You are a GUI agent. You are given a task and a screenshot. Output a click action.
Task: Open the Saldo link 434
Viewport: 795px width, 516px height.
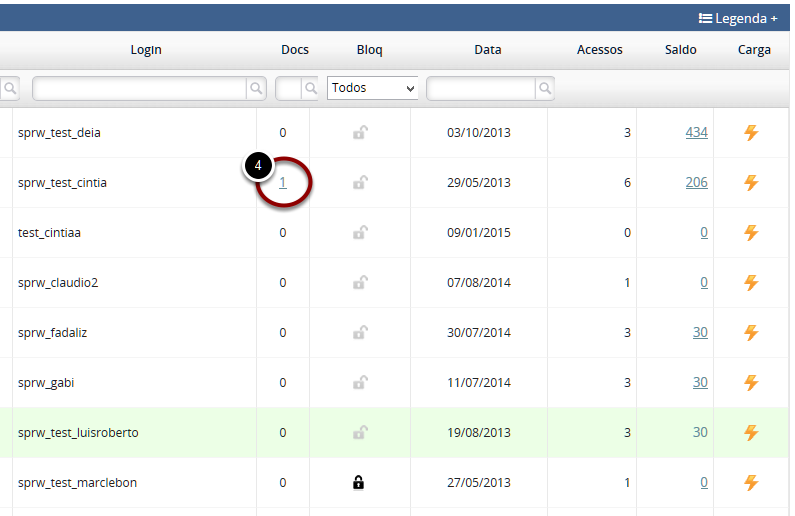coord(696,133)
